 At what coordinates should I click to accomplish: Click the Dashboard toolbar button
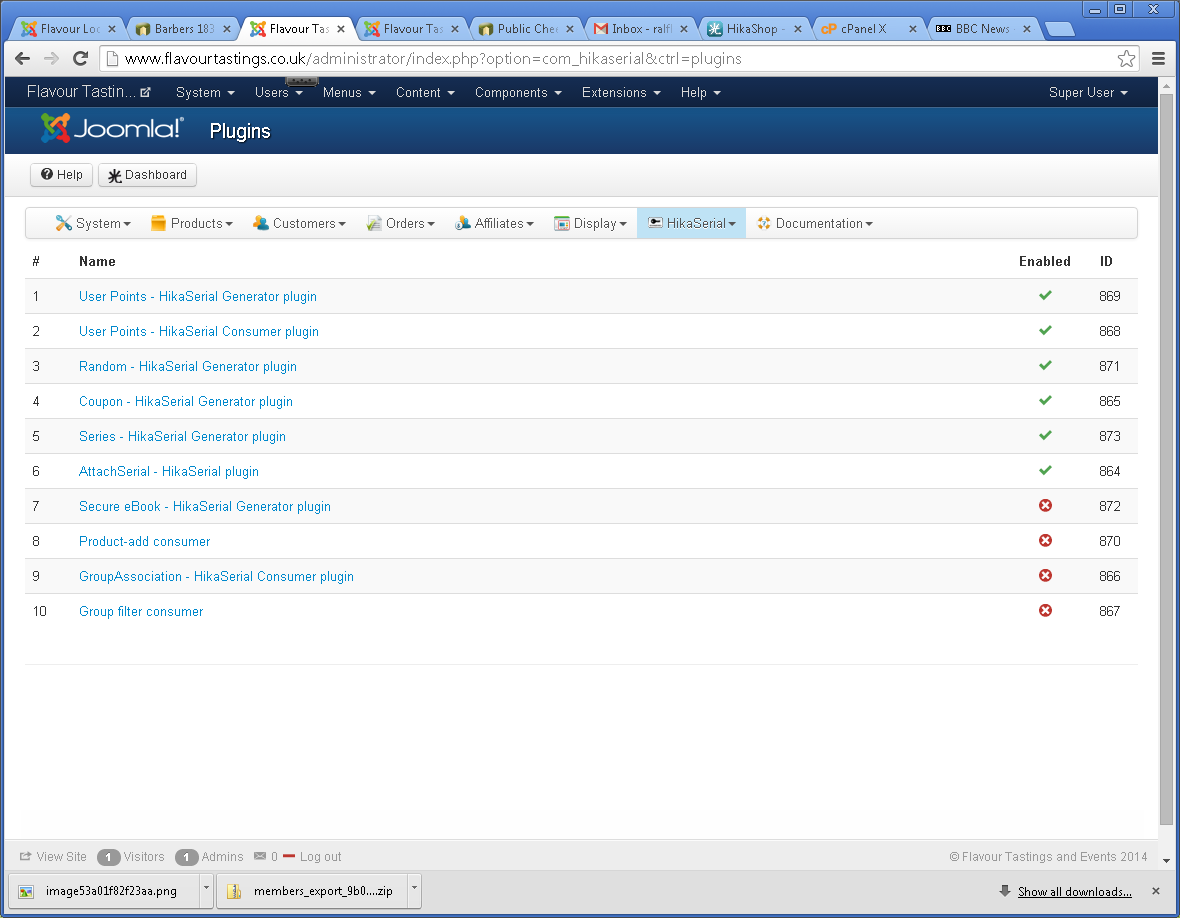pyautogui.click(x=148, y=175)
